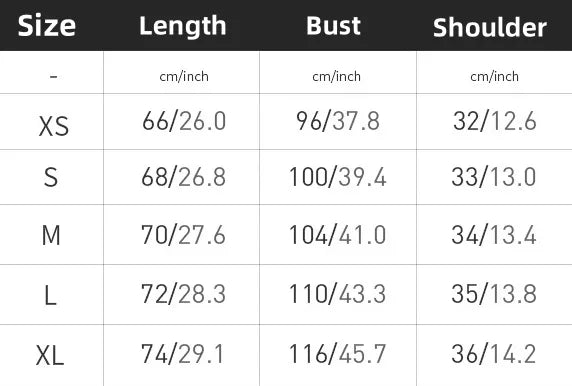
Task: Click cm/inch unit under Shoulder
Action: tap(494, 76)
